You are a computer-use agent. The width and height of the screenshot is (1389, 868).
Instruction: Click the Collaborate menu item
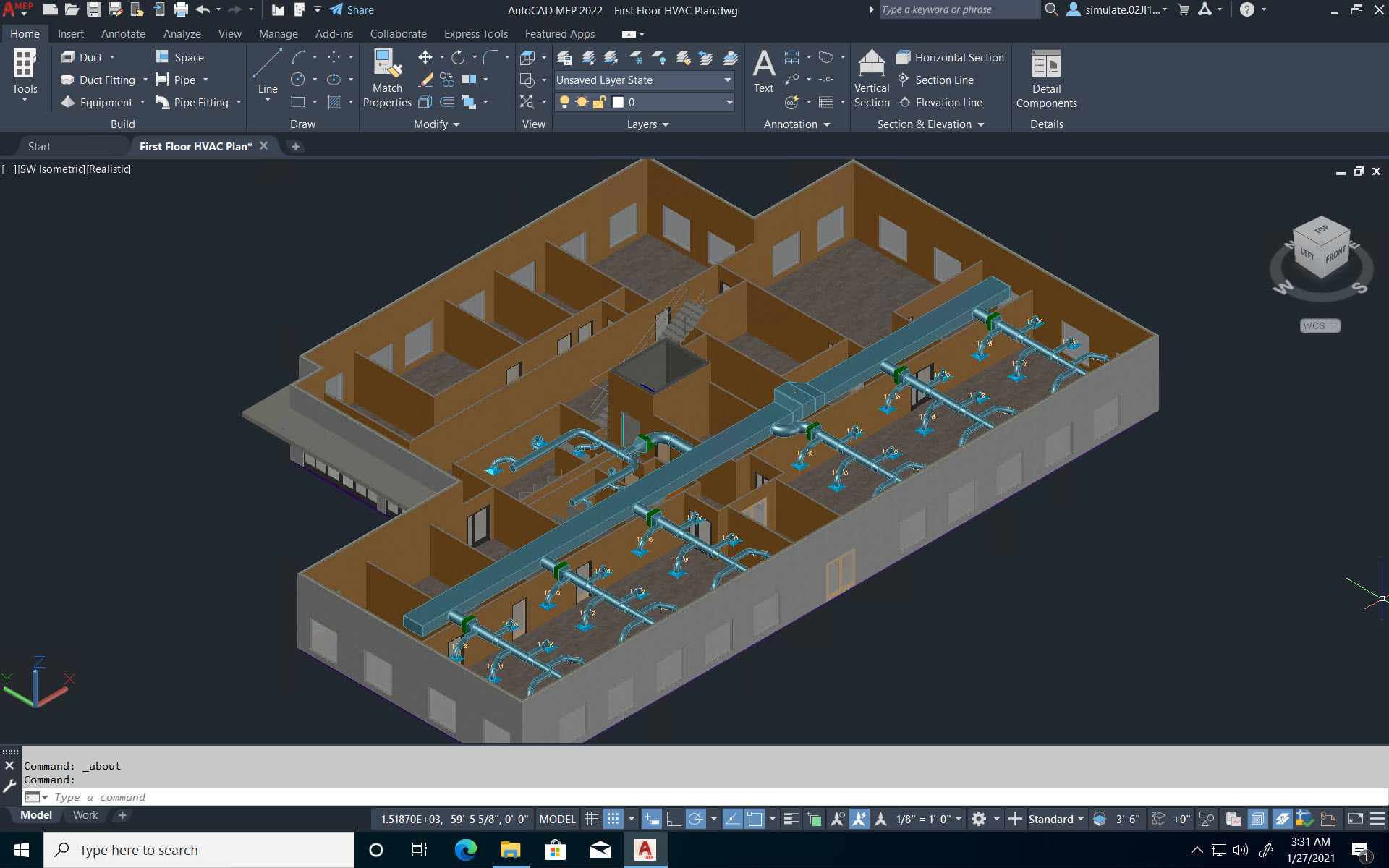pyautogui.click(x=397, y=33)
